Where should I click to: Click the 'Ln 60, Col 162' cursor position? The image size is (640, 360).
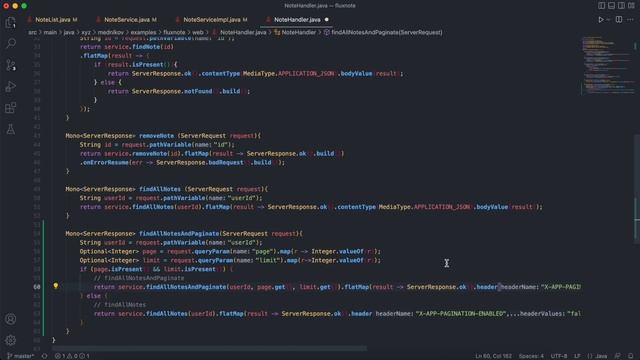point(493,356)
